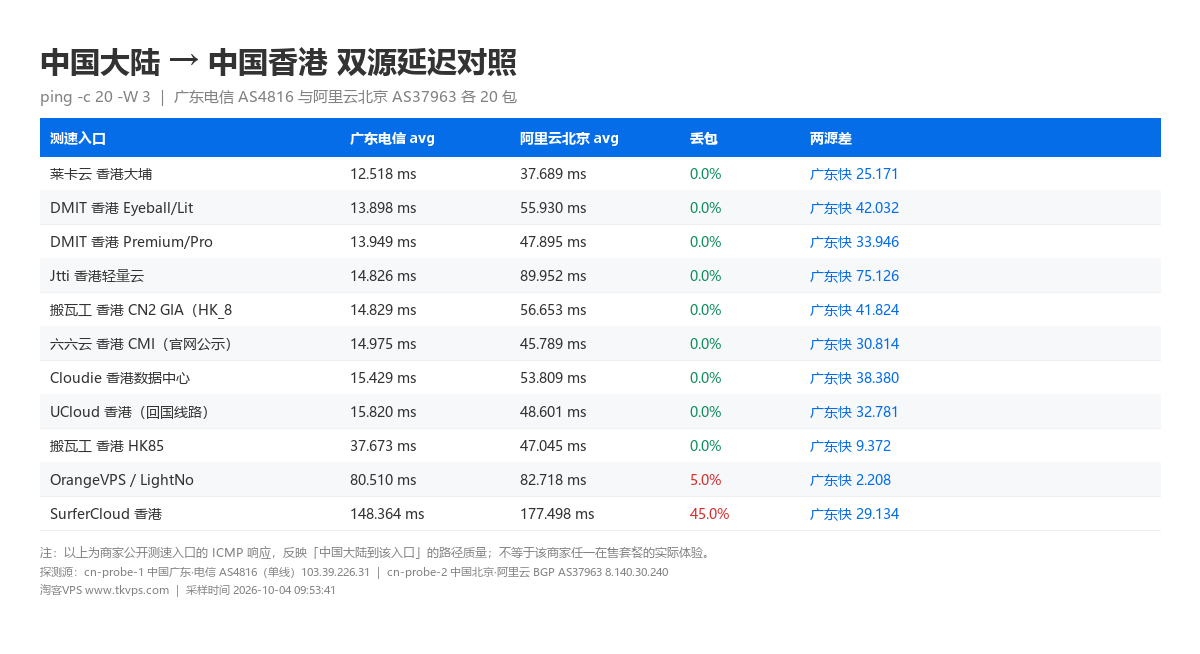Click the 53.809 ms value
Viewport: 1200px width, 654px height.
(x=553, y=378)
